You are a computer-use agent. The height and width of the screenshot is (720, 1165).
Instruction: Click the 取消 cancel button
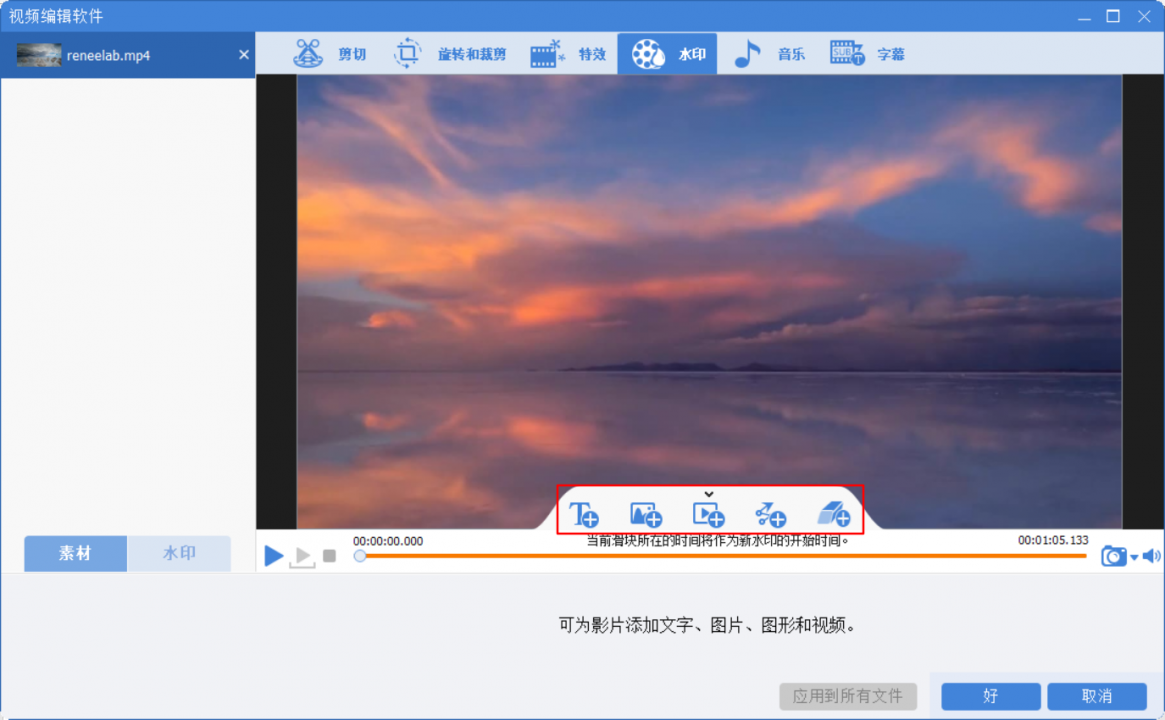[x=1096, y=696]
